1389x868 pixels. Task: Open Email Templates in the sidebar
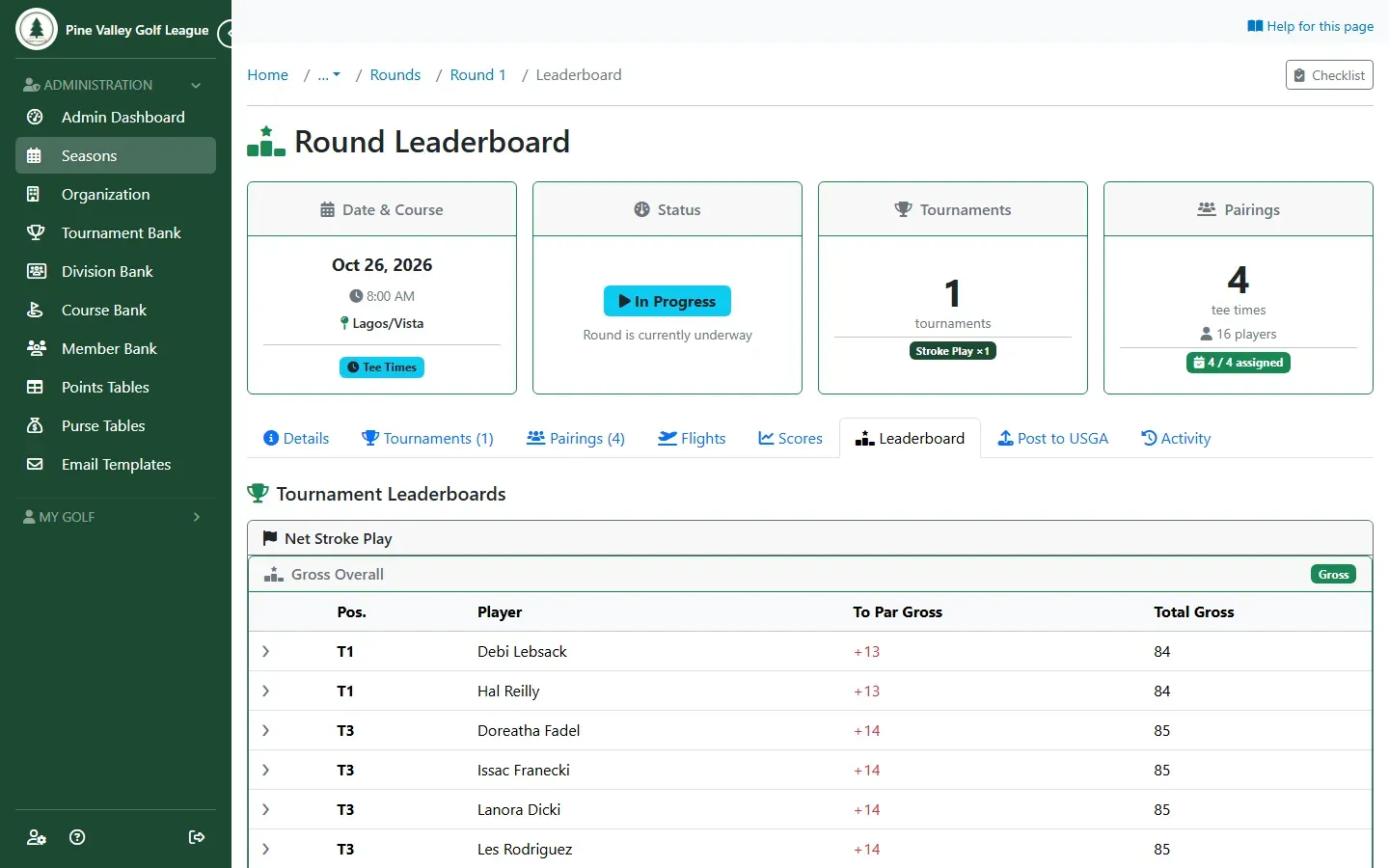click(x=116, y=464)
